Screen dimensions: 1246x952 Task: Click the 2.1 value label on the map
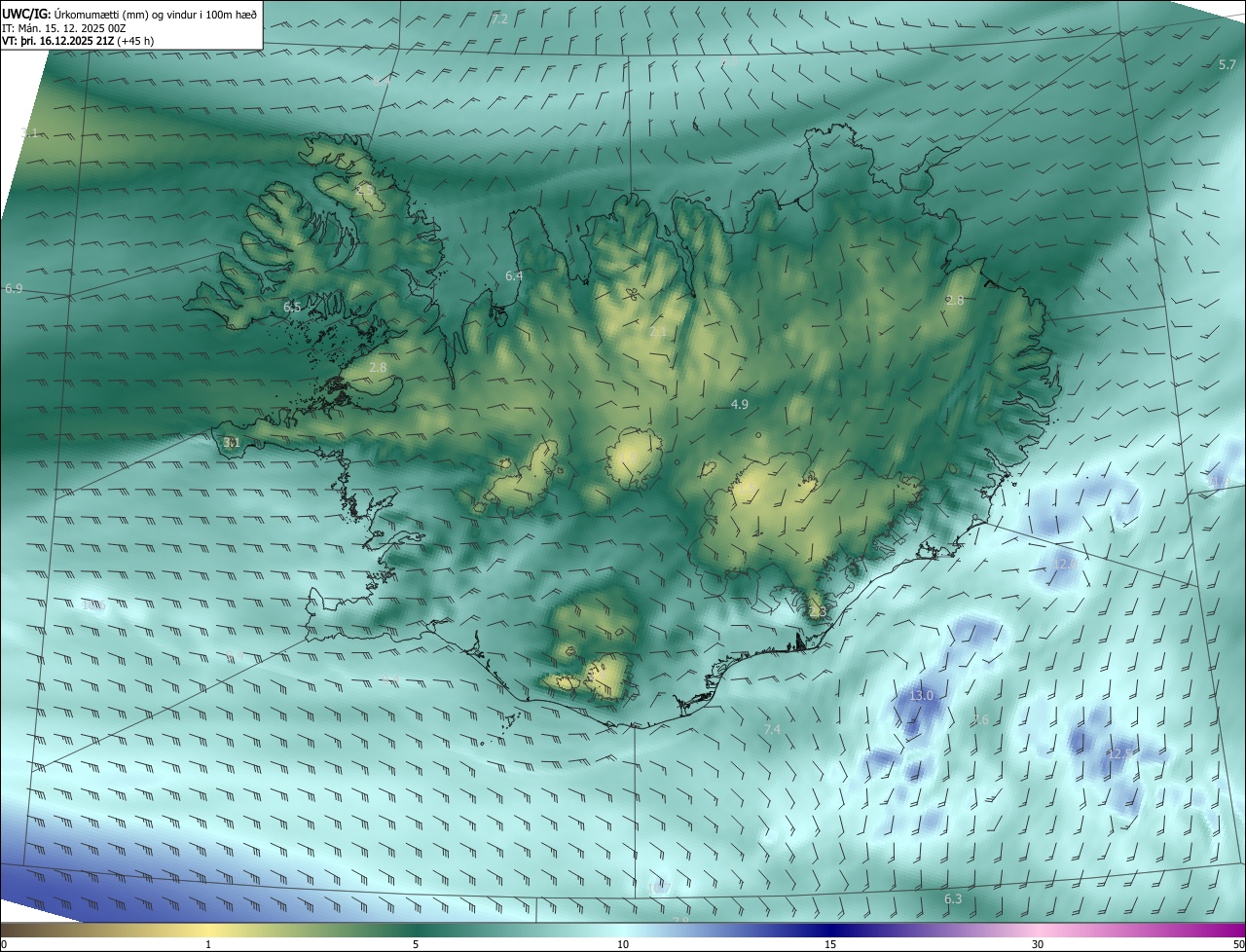658,332
